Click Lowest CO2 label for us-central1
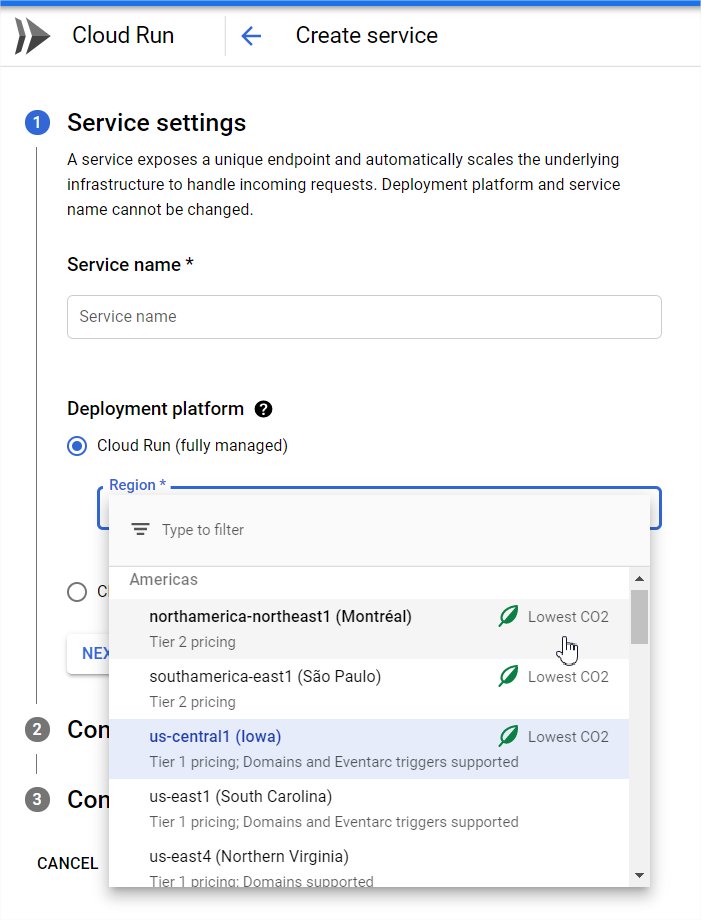 tap(568, 736)
